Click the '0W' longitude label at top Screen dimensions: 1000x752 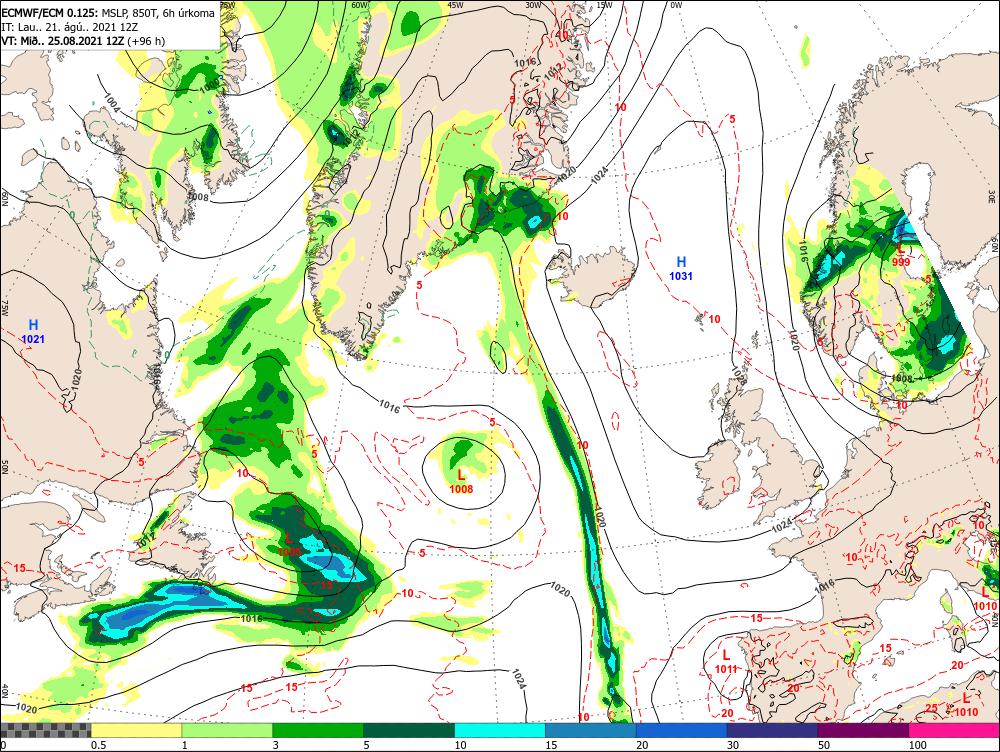pyautogui.click(x=676, y=5)
